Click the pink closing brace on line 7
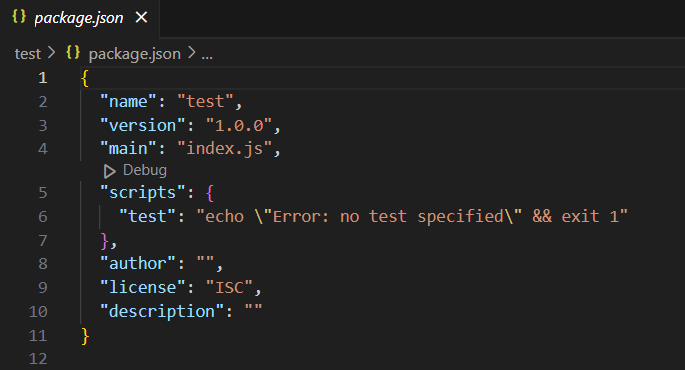The image size is (685, 370). (104, 240)
